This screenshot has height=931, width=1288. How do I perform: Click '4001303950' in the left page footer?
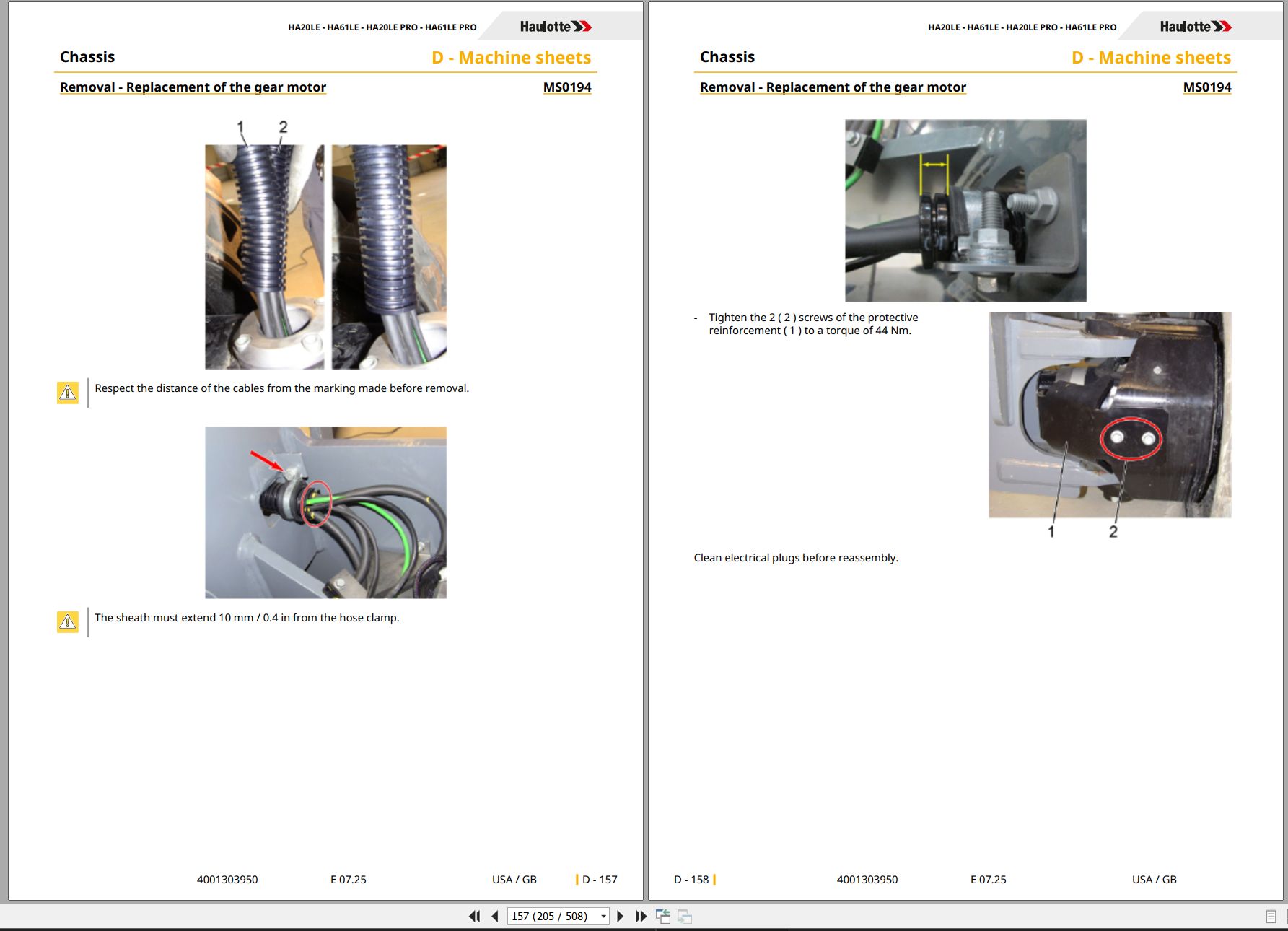tap(227, 880)
